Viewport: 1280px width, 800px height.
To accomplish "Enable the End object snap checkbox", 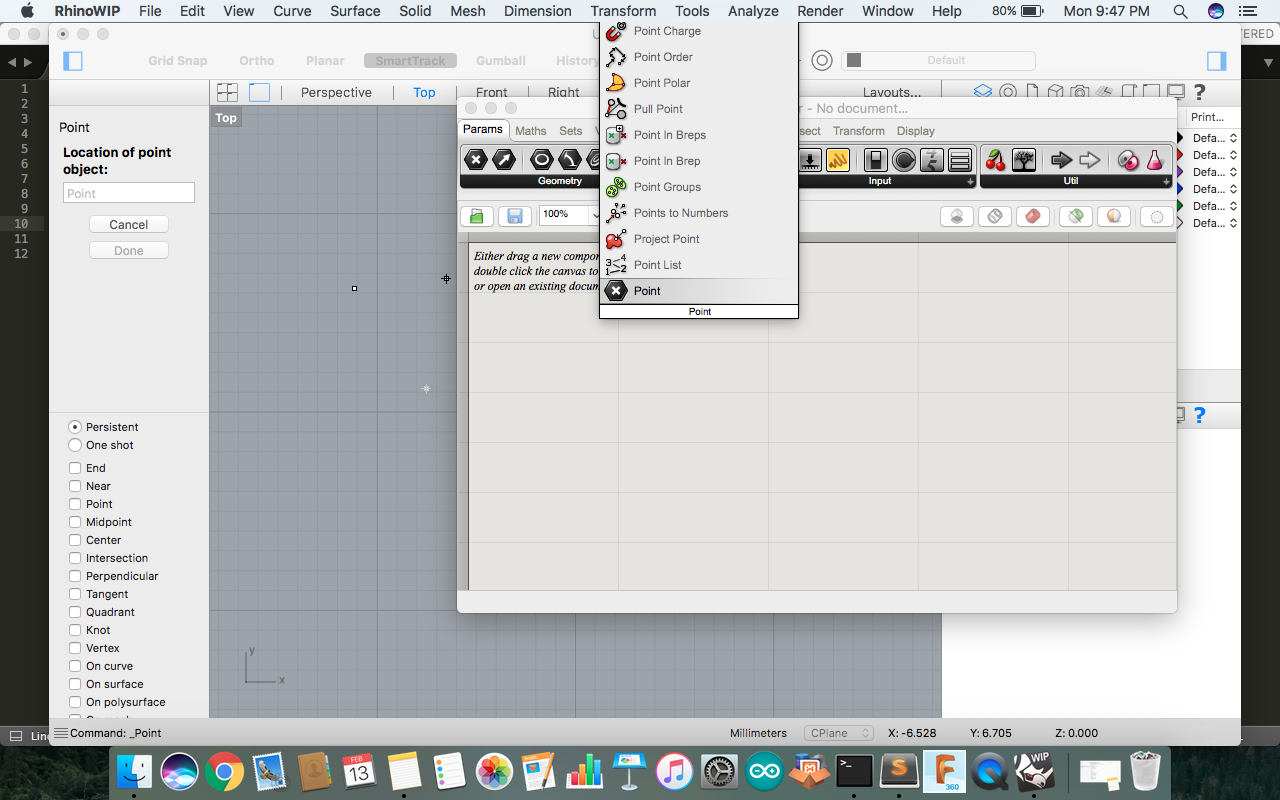I will pos(75,468).
